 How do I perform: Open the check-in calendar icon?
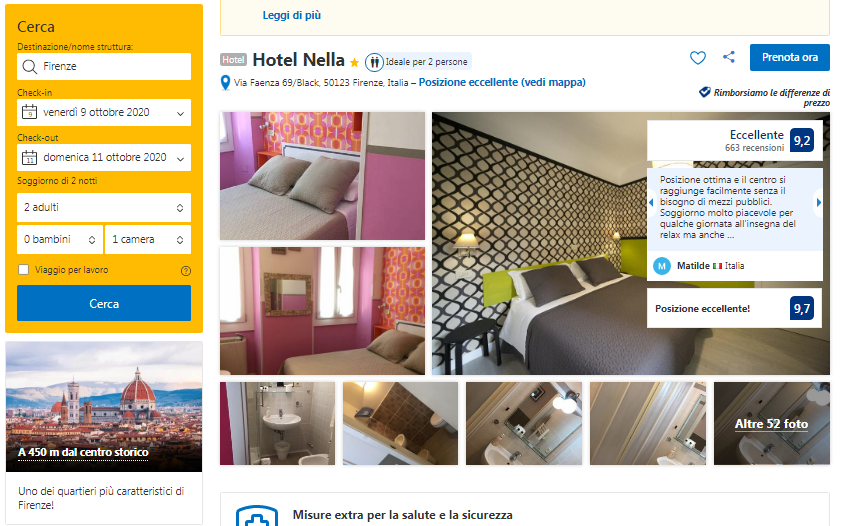pyautogui.click(x=29, y=112)
